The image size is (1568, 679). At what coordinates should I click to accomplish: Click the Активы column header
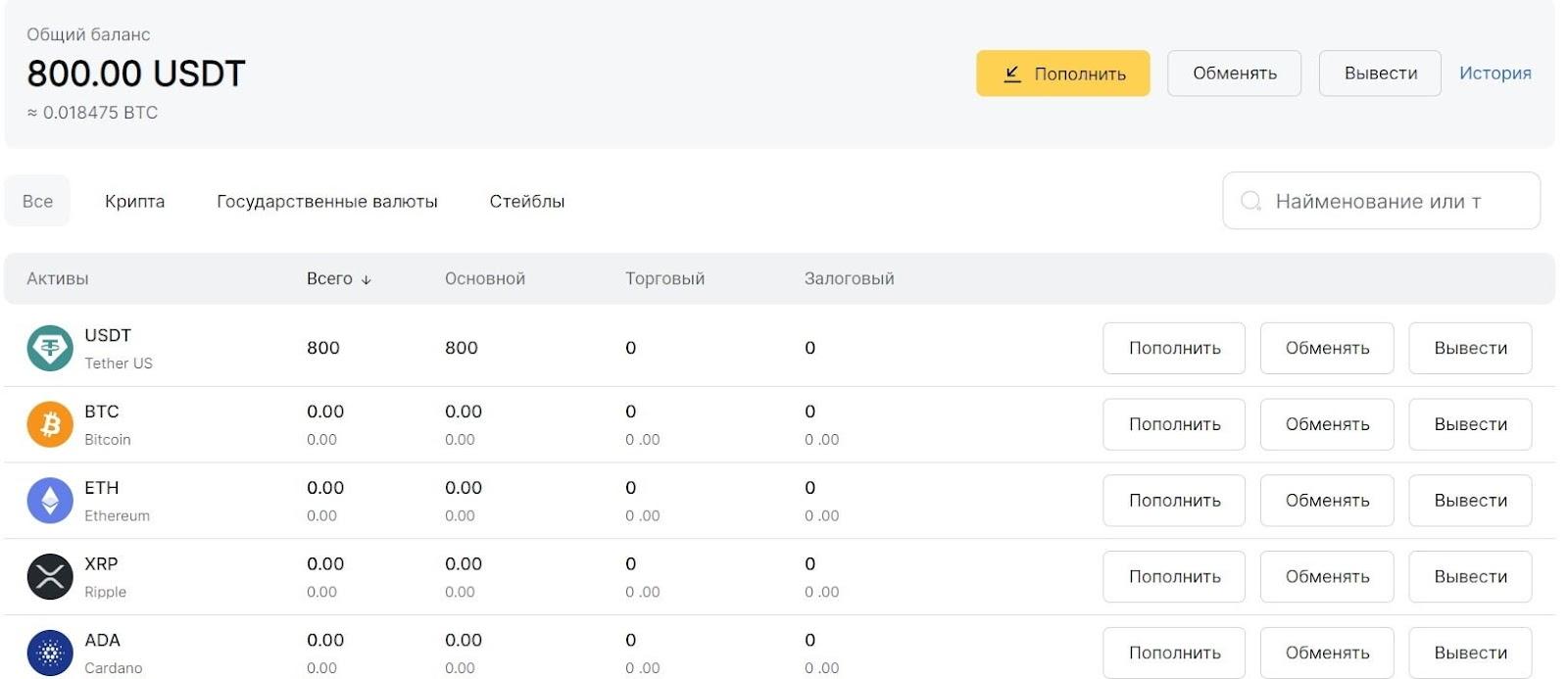tap(58, 279)
